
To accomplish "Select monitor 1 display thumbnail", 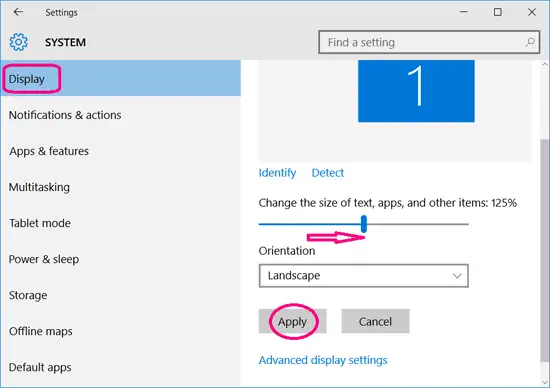I will (x=416, y=91).
